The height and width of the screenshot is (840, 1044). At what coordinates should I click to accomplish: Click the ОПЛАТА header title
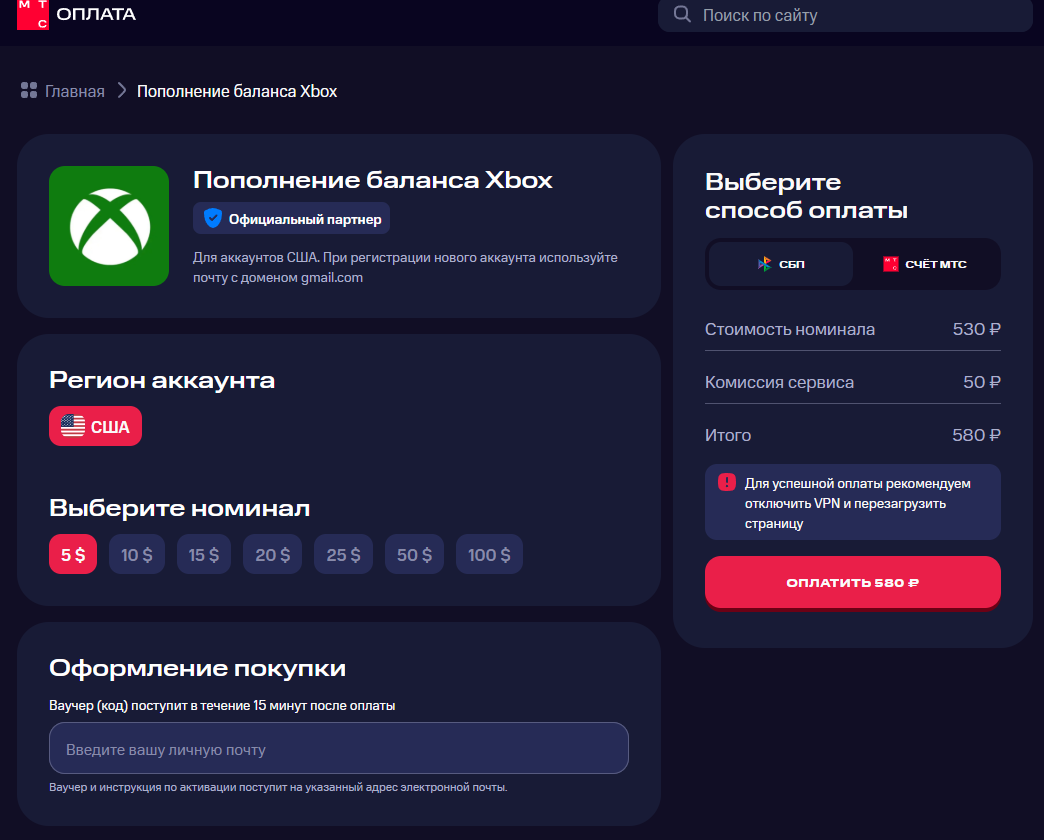[x=96, y=14]
